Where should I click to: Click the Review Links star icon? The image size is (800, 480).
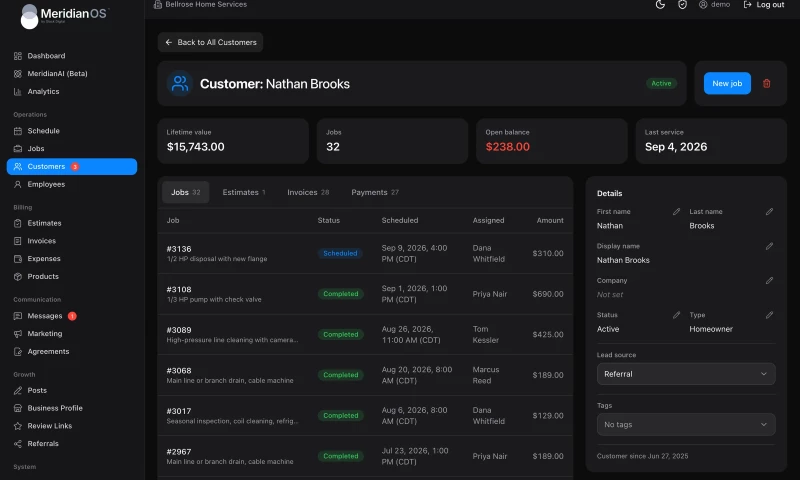tap(18, 426)
